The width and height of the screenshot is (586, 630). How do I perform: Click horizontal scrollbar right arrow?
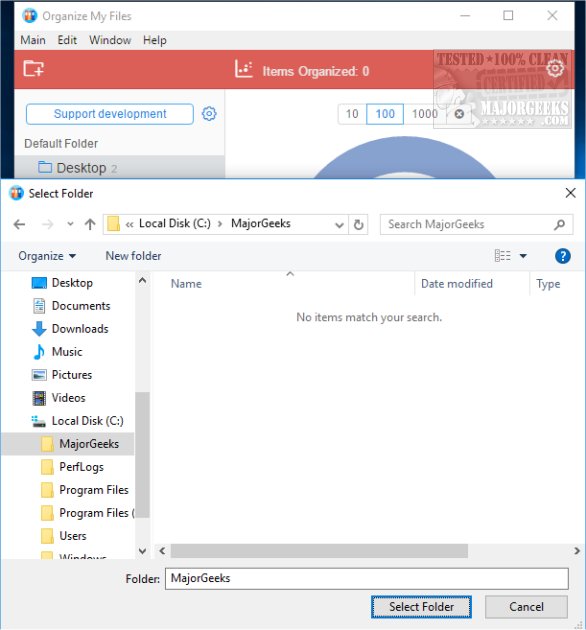coord(577,551)
